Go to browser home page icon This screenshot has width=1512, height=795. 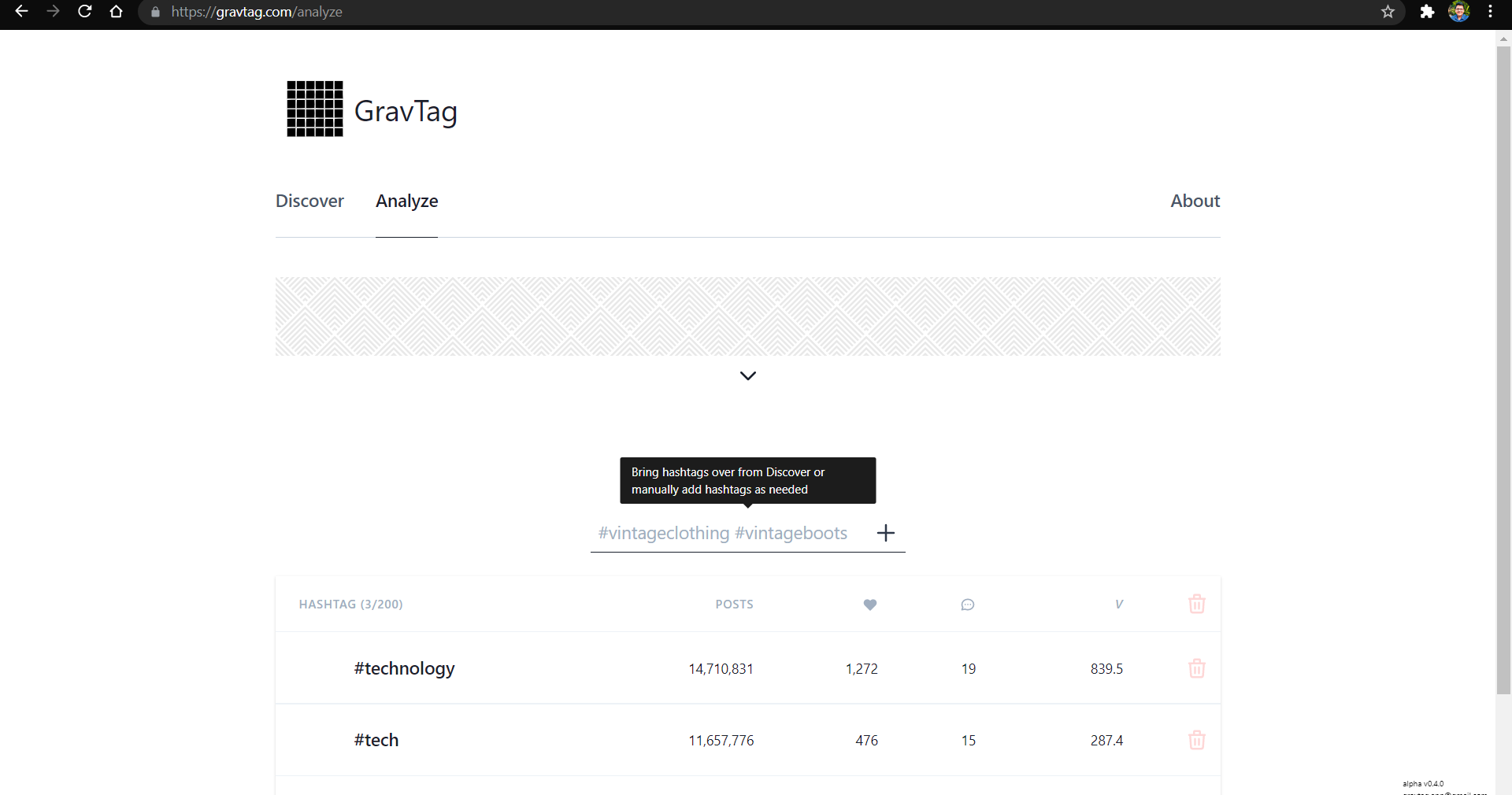click(x=117, y=12)
